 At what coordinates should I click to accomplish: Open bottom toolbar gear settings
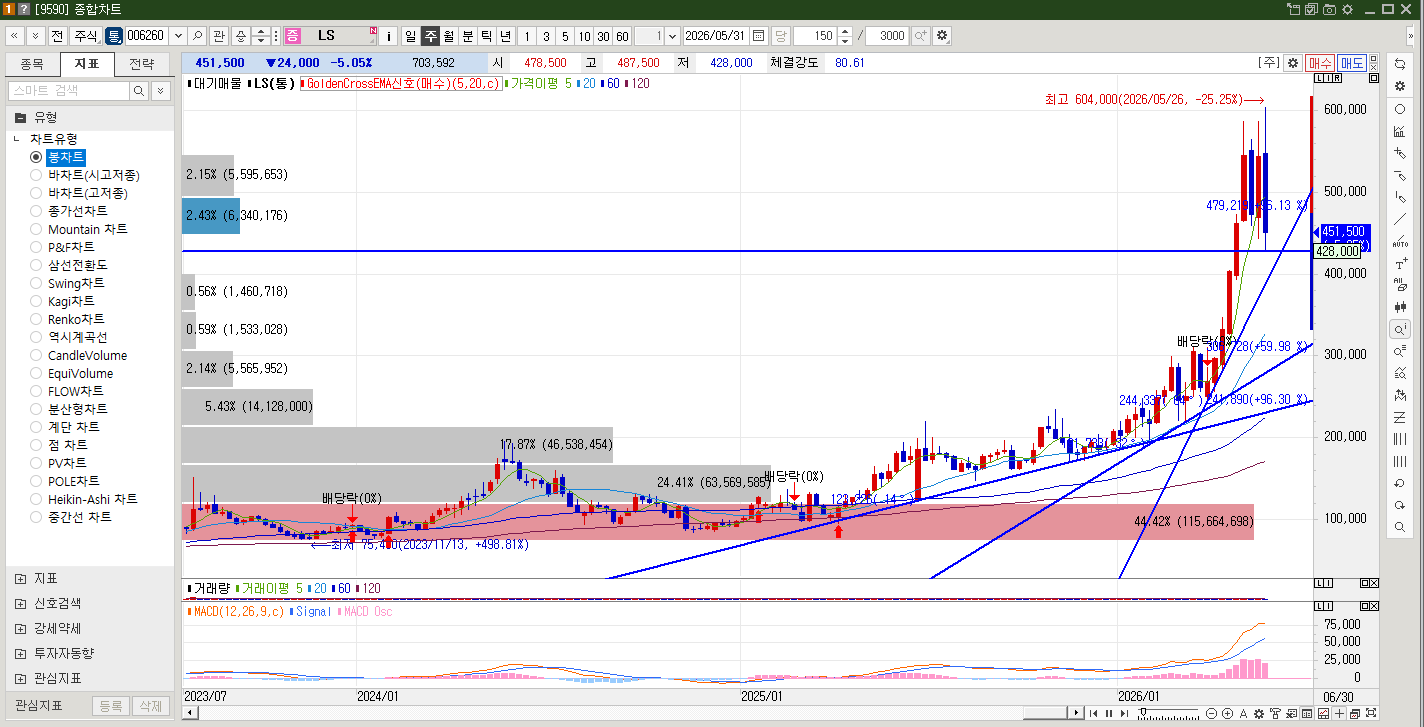(x=1259, y=714)
